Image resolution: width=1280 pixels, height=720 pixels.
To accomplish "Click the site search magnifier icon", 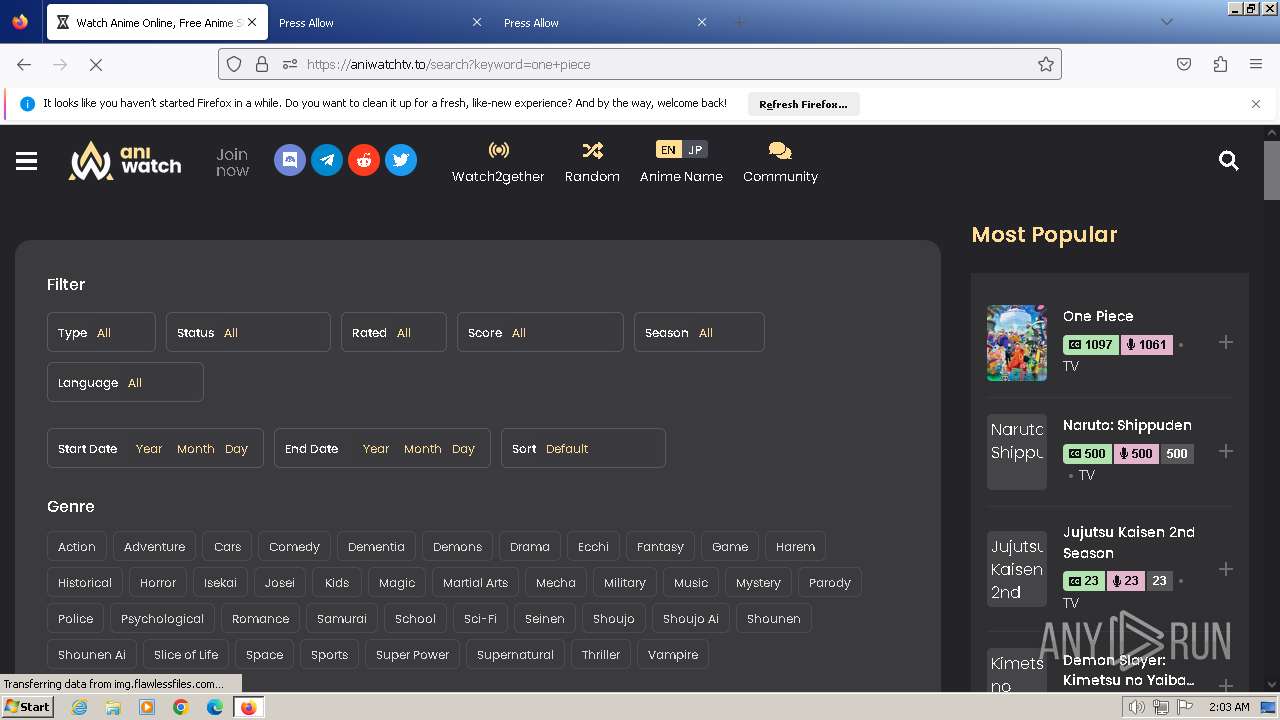I will point(1229,160).
